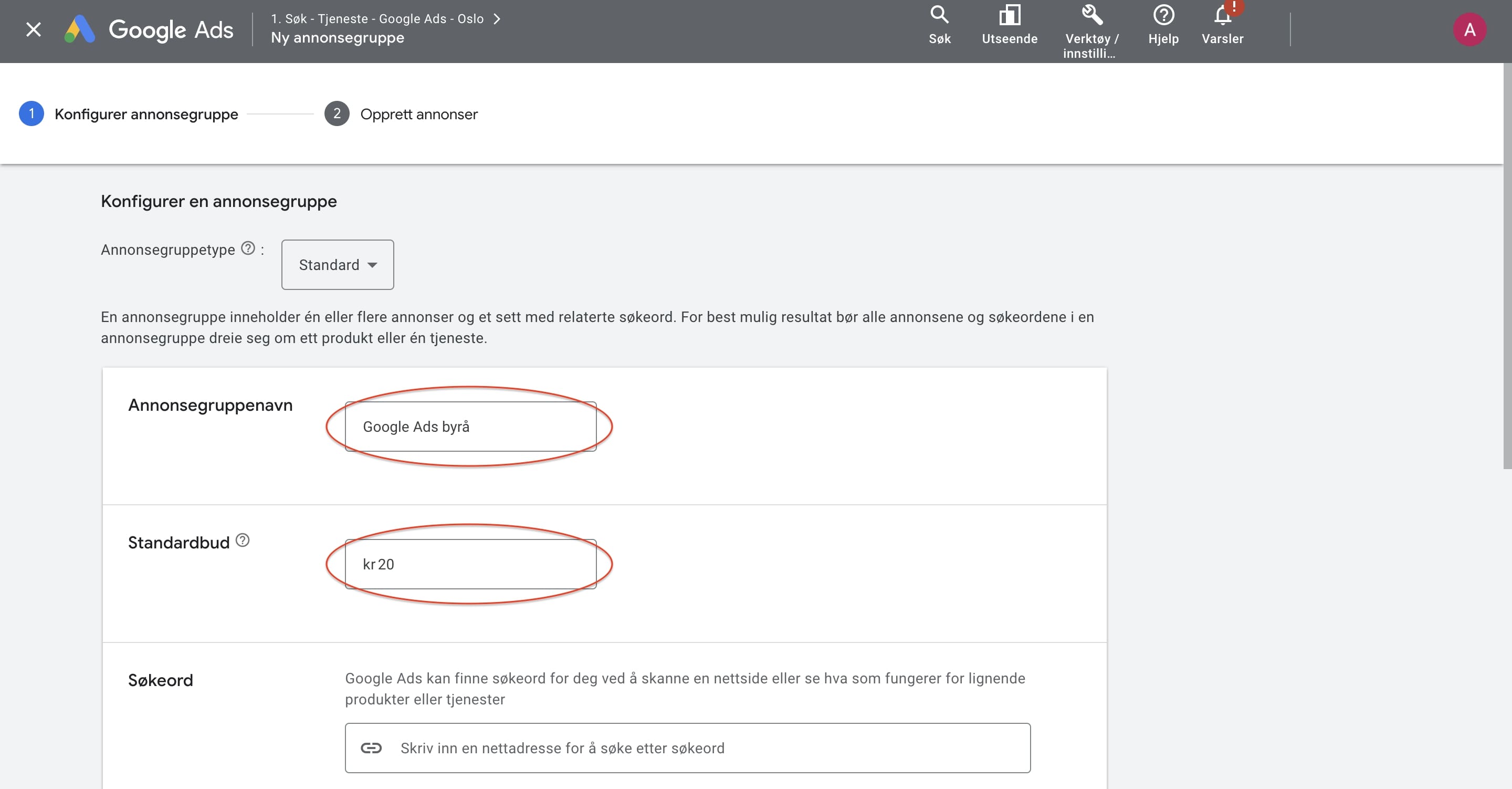
Task: Click the Annonsegruppenavn text field
Action: tap(470, 427)
